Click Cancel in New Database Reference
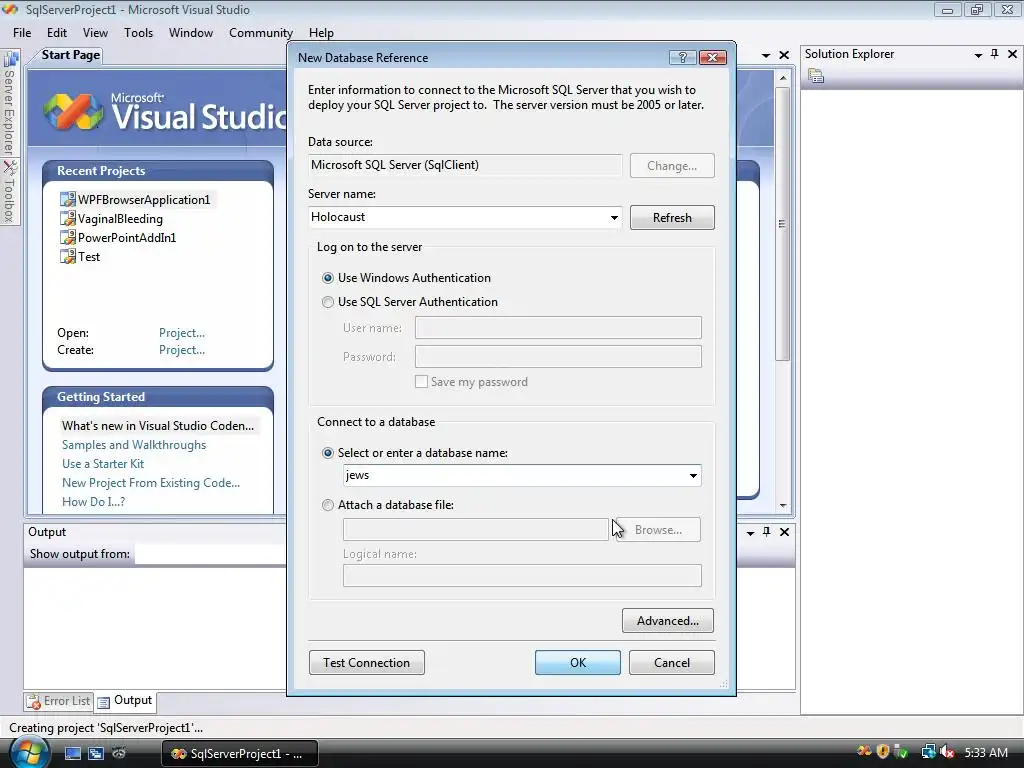 click(672, 663)
